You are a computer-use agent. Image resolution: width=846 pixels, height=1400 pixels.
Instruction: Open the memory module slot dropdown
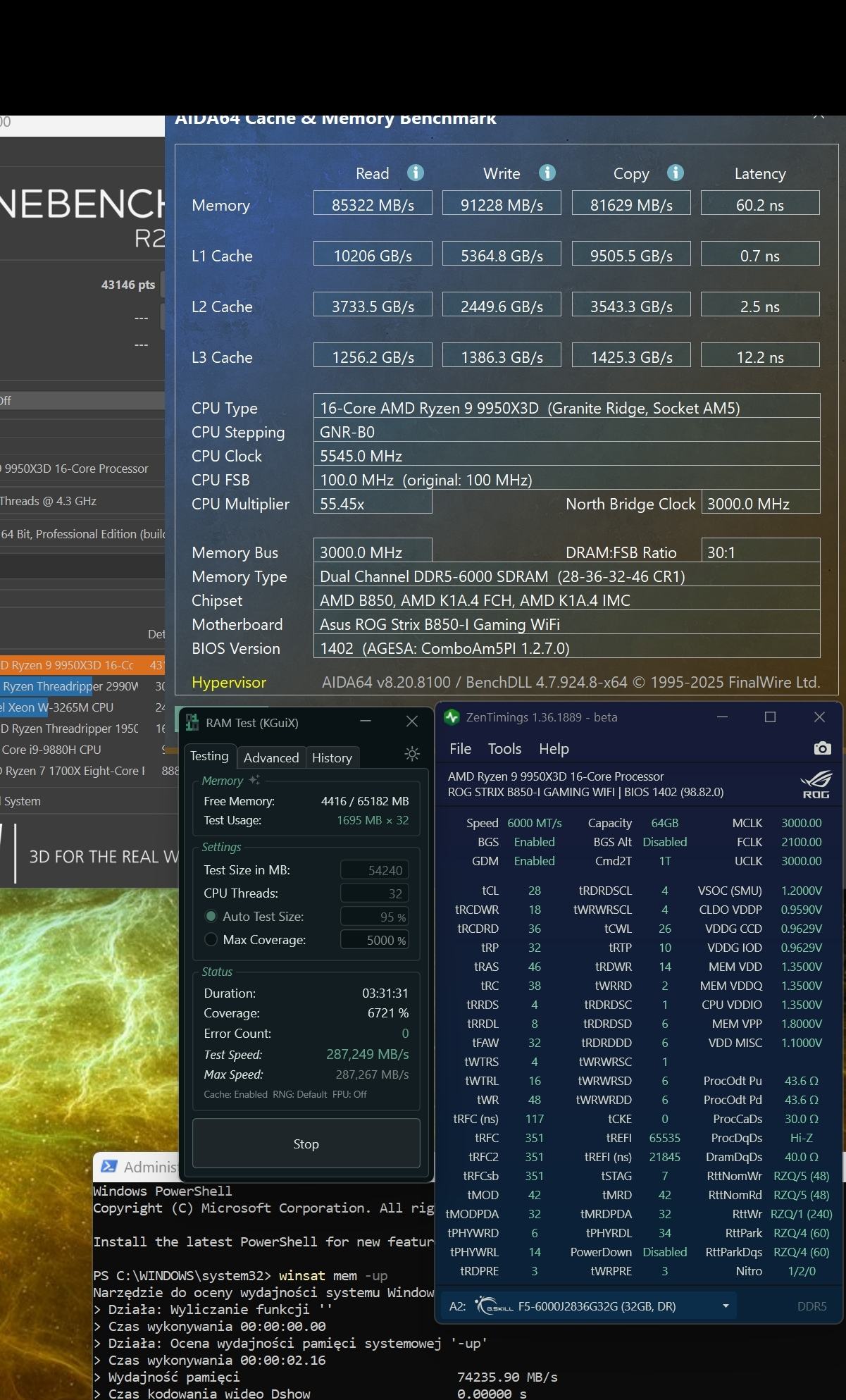point(725,1306)
